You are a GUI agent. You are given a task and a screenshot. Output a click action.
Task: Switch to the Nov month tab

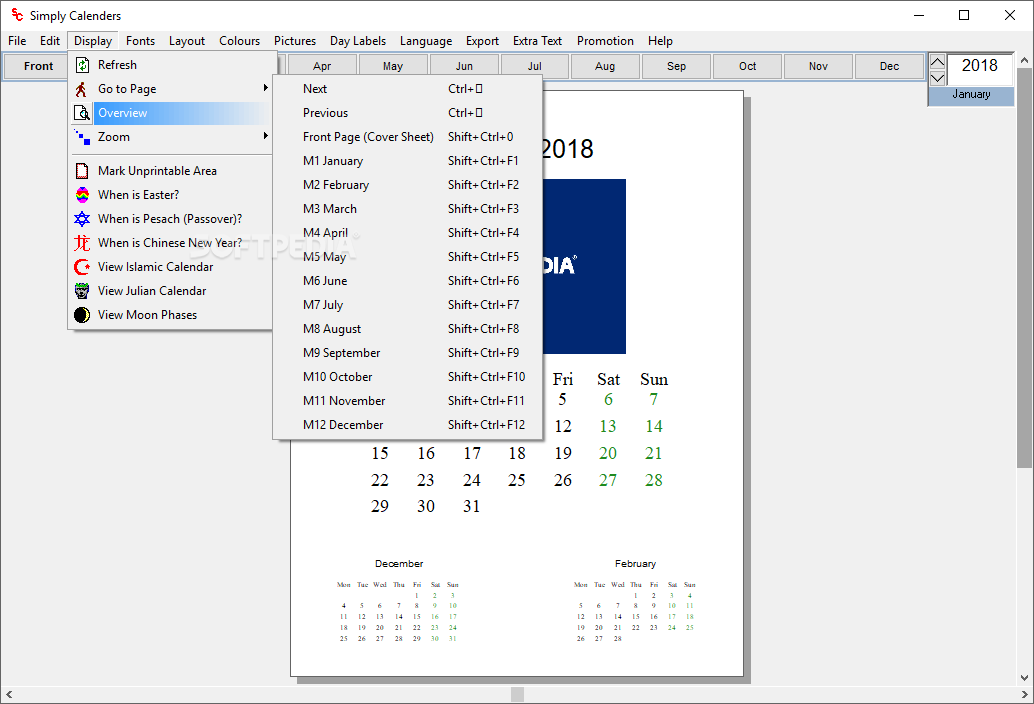pyautogui.click(x=818, y=66)
